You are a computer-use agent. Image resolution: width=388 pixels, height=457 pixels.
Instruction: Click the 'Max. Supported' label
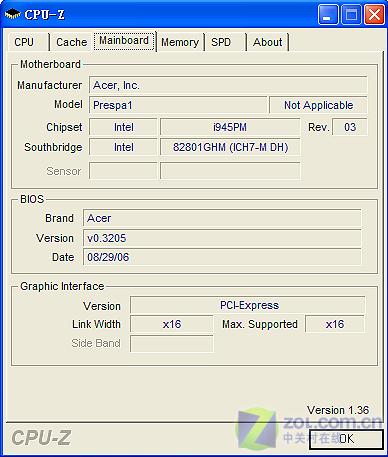260,324
